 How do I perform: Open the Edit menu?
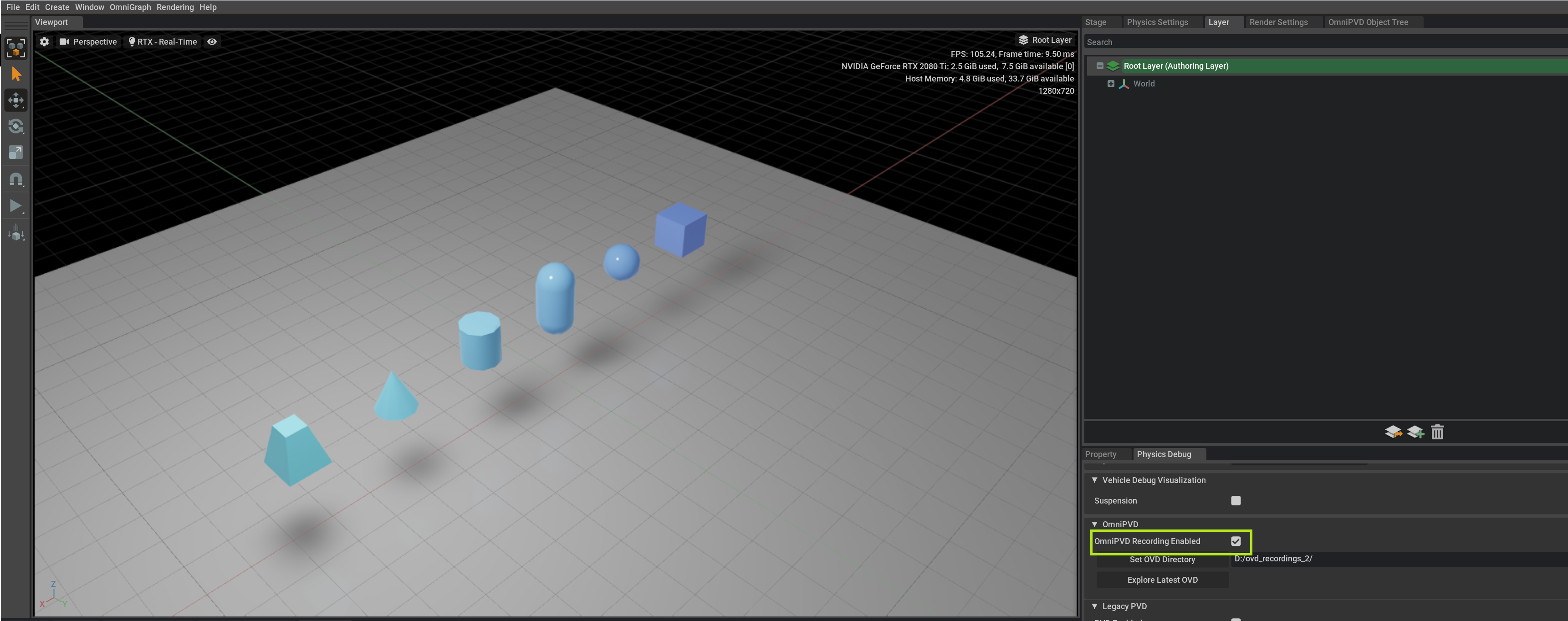coord(32,7)
